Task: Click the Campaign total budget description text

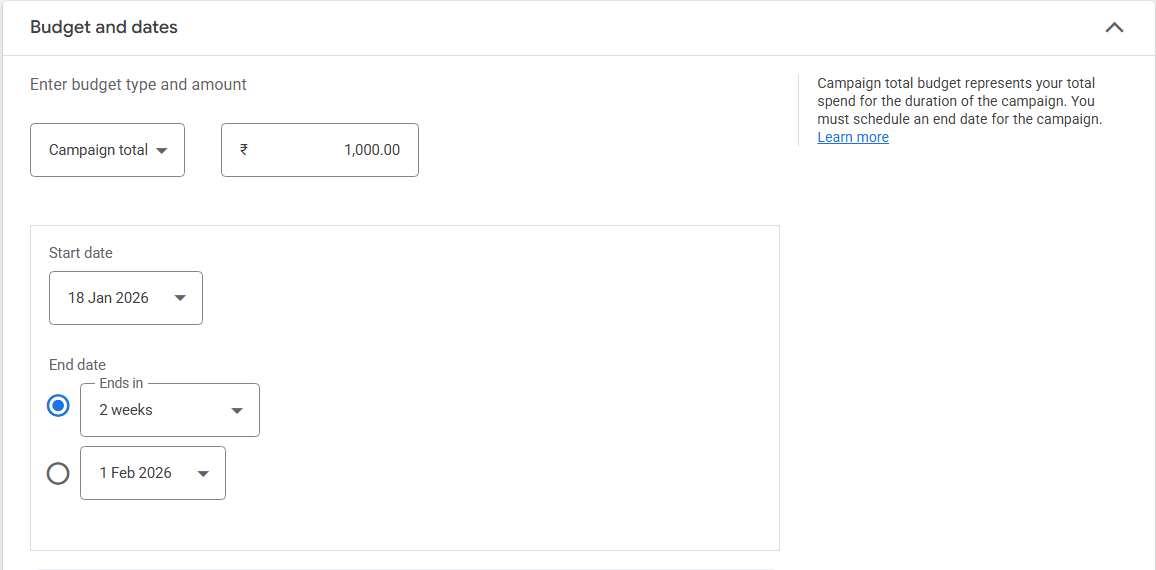Action: tap(960, 101)
